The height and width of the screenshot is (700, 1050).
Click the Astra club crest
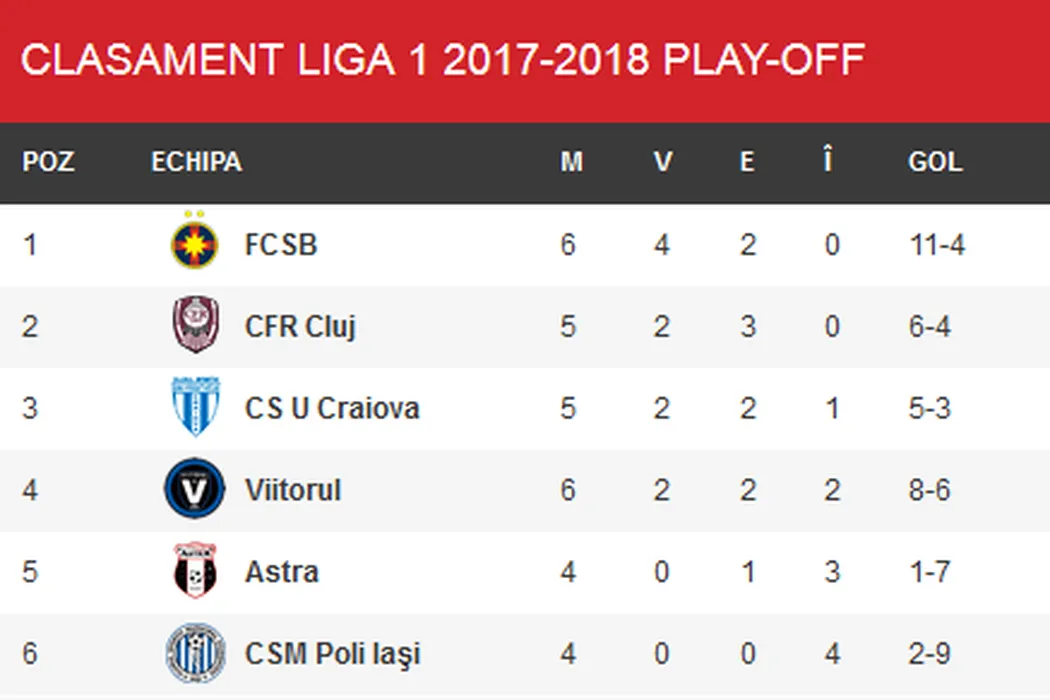194,572
